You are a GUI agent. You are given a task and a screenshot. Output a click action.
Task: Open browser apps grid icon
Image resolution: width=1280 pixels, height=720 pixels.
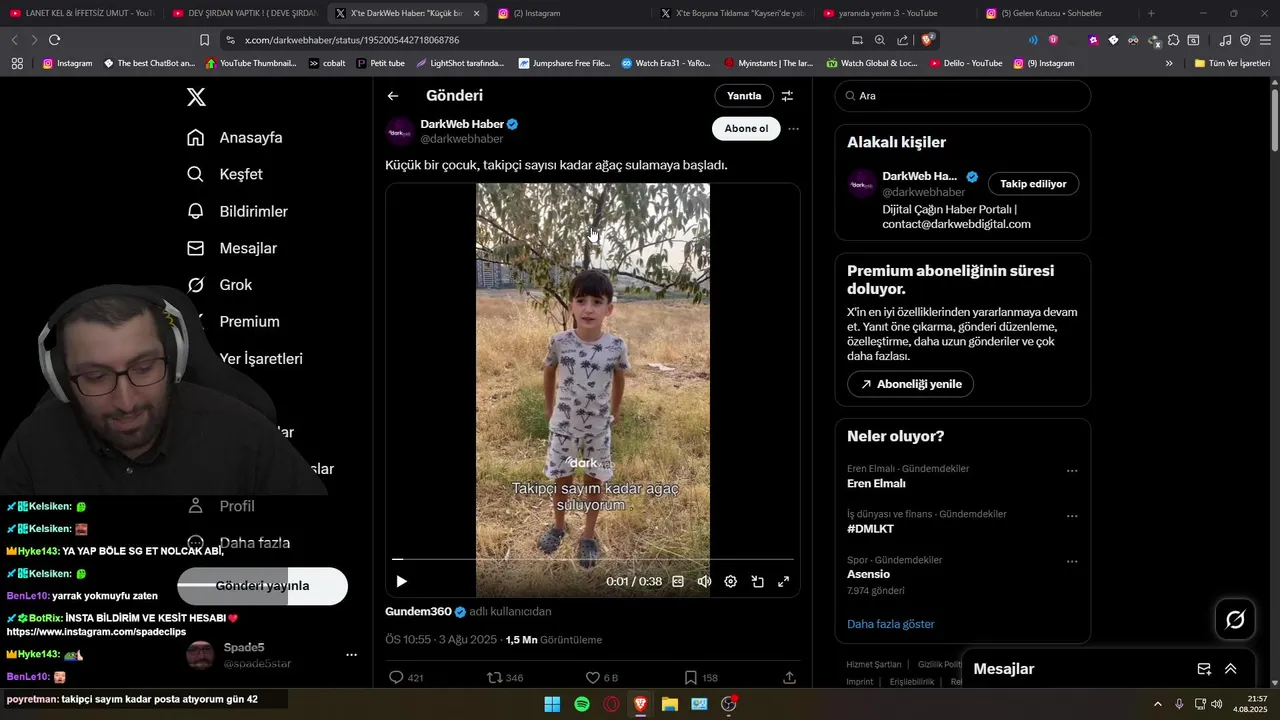[17, 63]
